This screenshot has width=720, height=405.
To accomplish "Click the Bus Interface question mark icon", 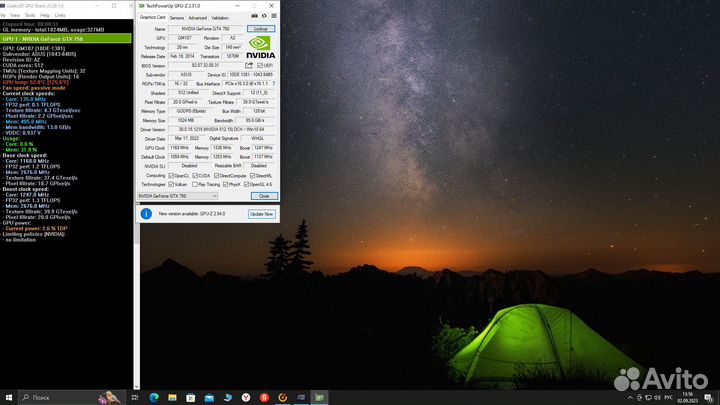I will click(x=274, y=84).
